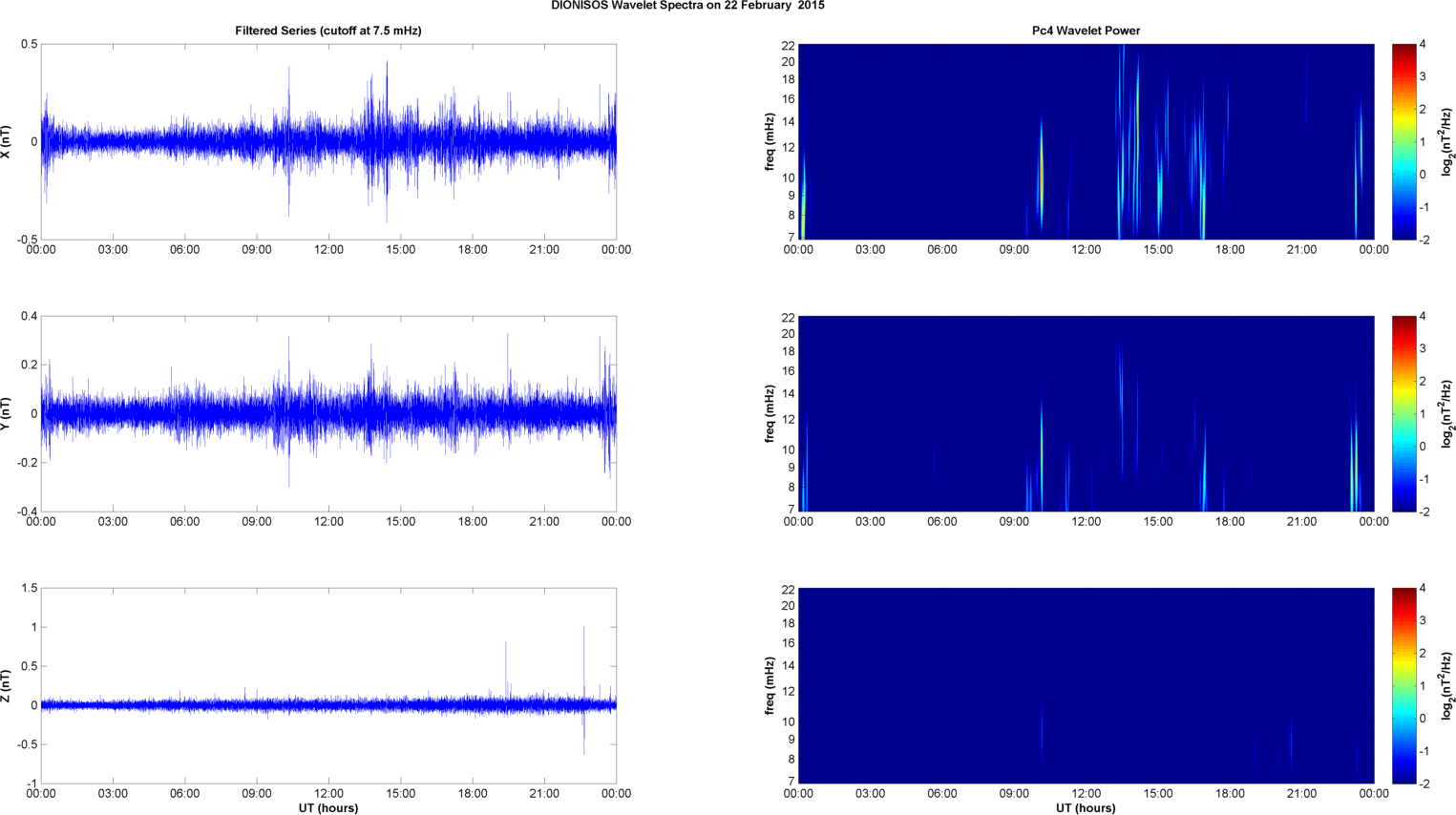1456x815 pixels.
Task: Click the Z (nT) axis label
Action: [7, 685]
